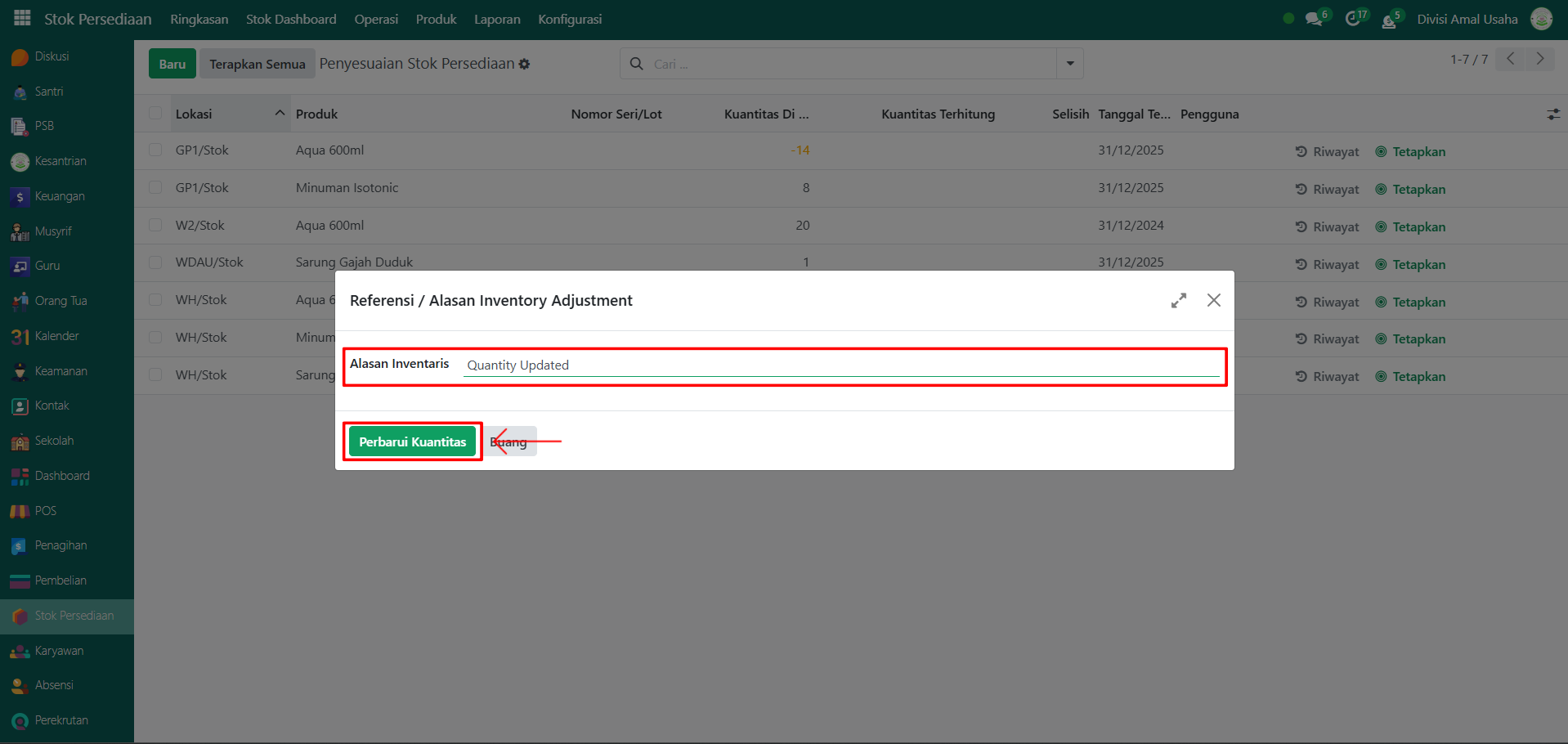Click the Buang button
The width and height of the screenshot is (1568, 744).
[x=509, y=441]
